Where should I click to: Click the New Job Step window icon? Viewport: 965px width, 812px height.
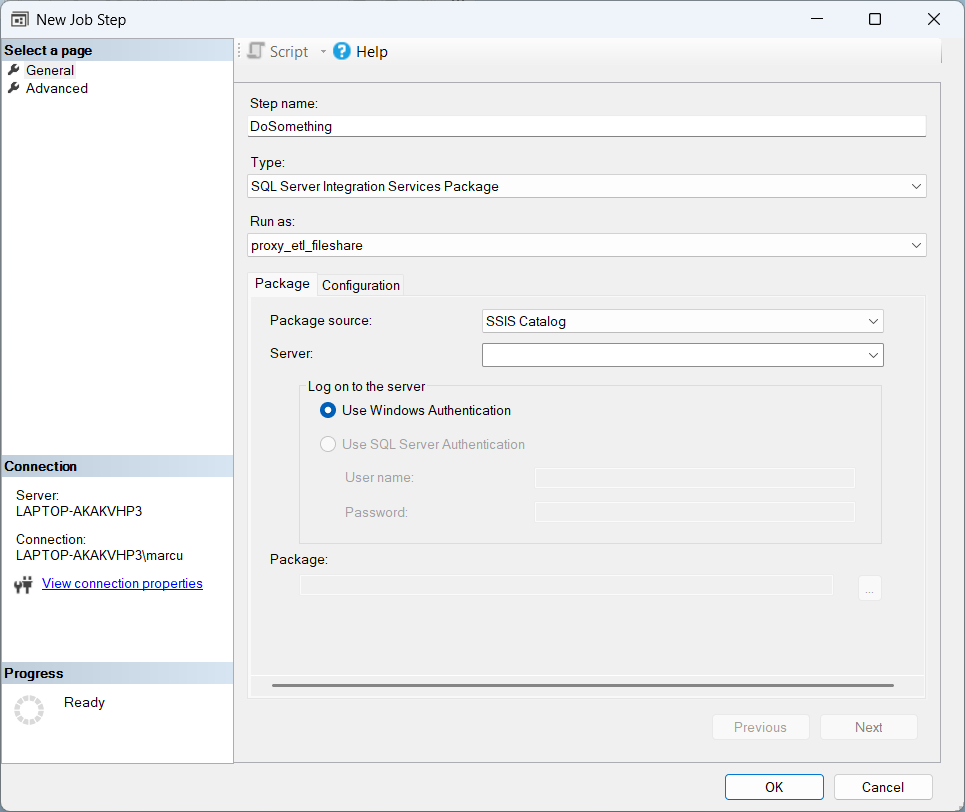pos(20,20)
